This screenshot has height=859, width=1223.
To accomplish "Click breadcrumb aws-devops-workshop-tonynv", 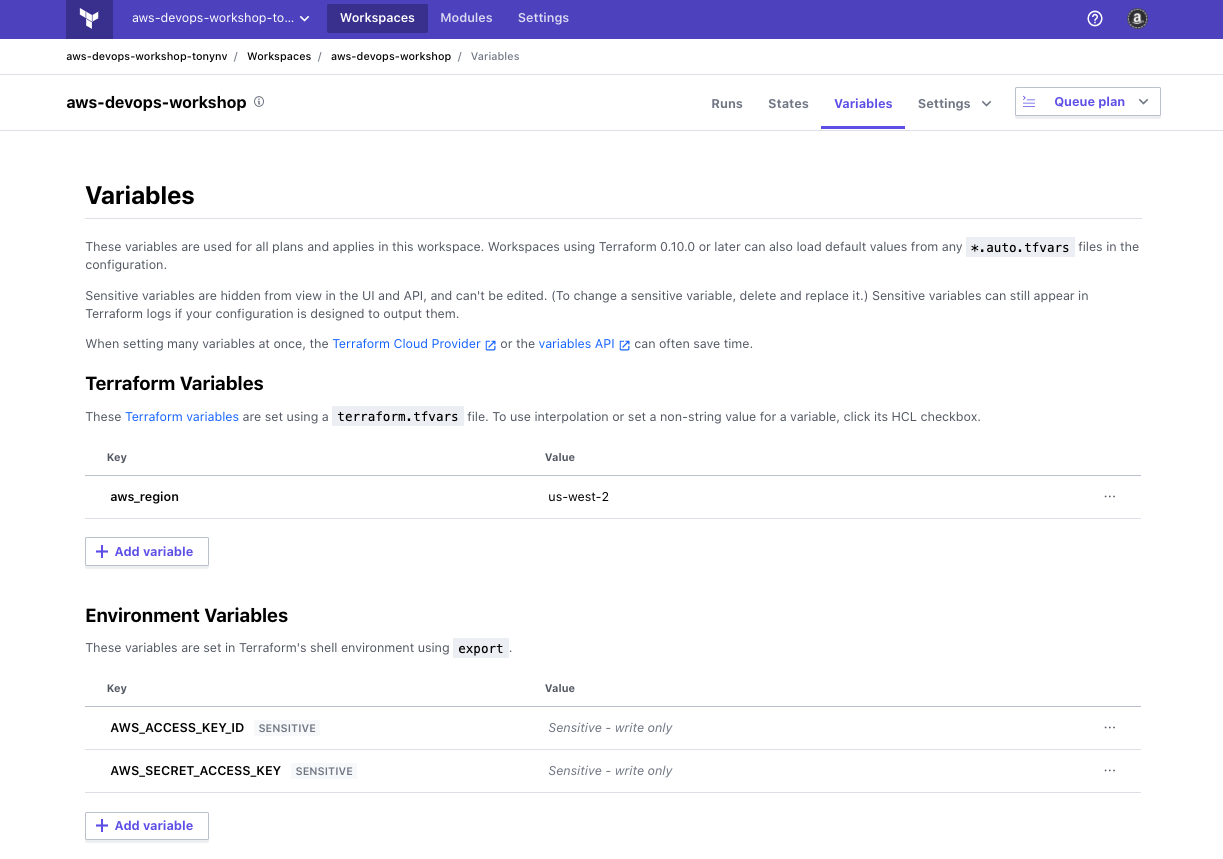I will tap(147, 56).
